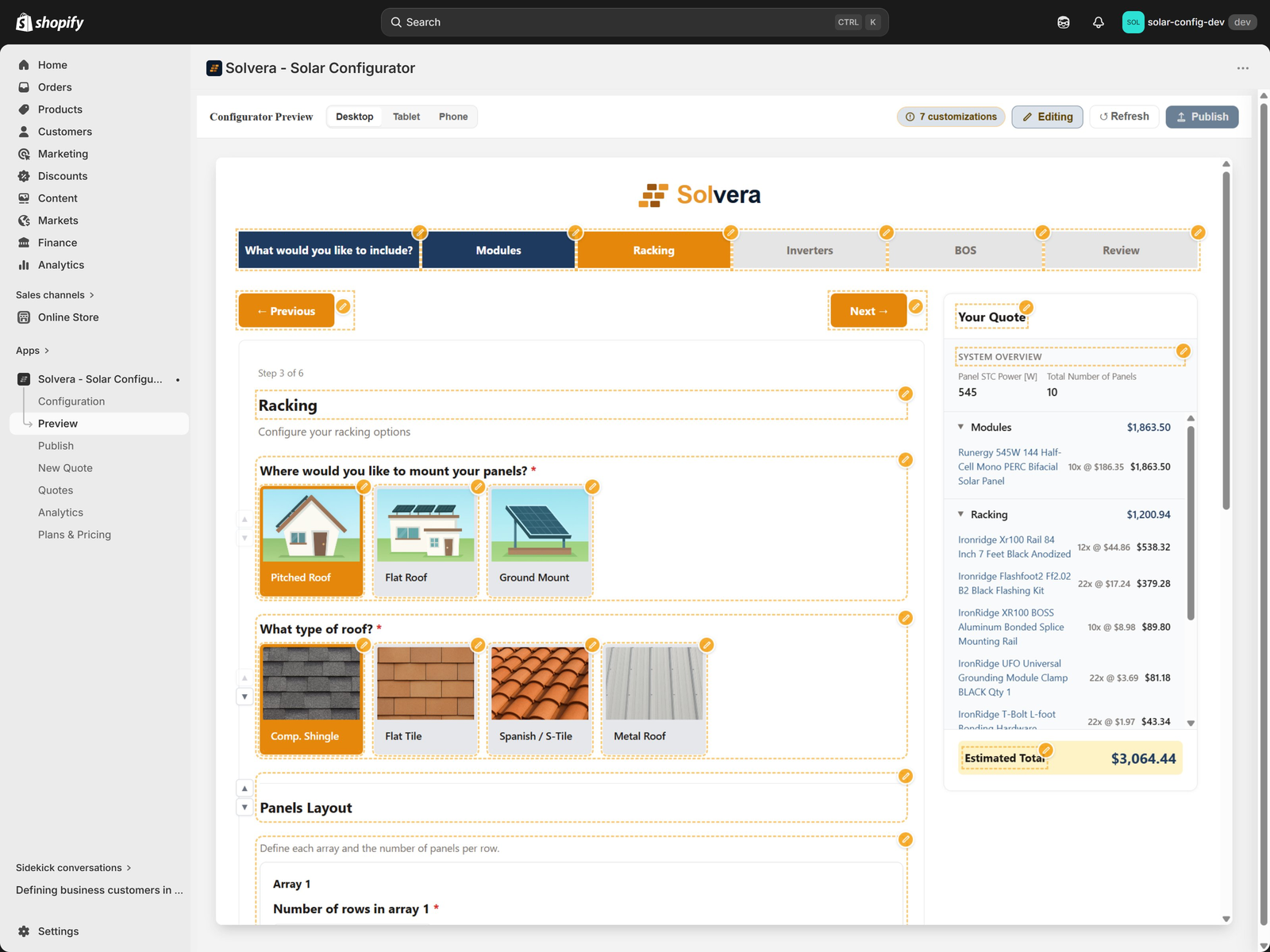1270x952 pixels.
Task: Select the Flat Tile roof type
Action: (425, 700)
